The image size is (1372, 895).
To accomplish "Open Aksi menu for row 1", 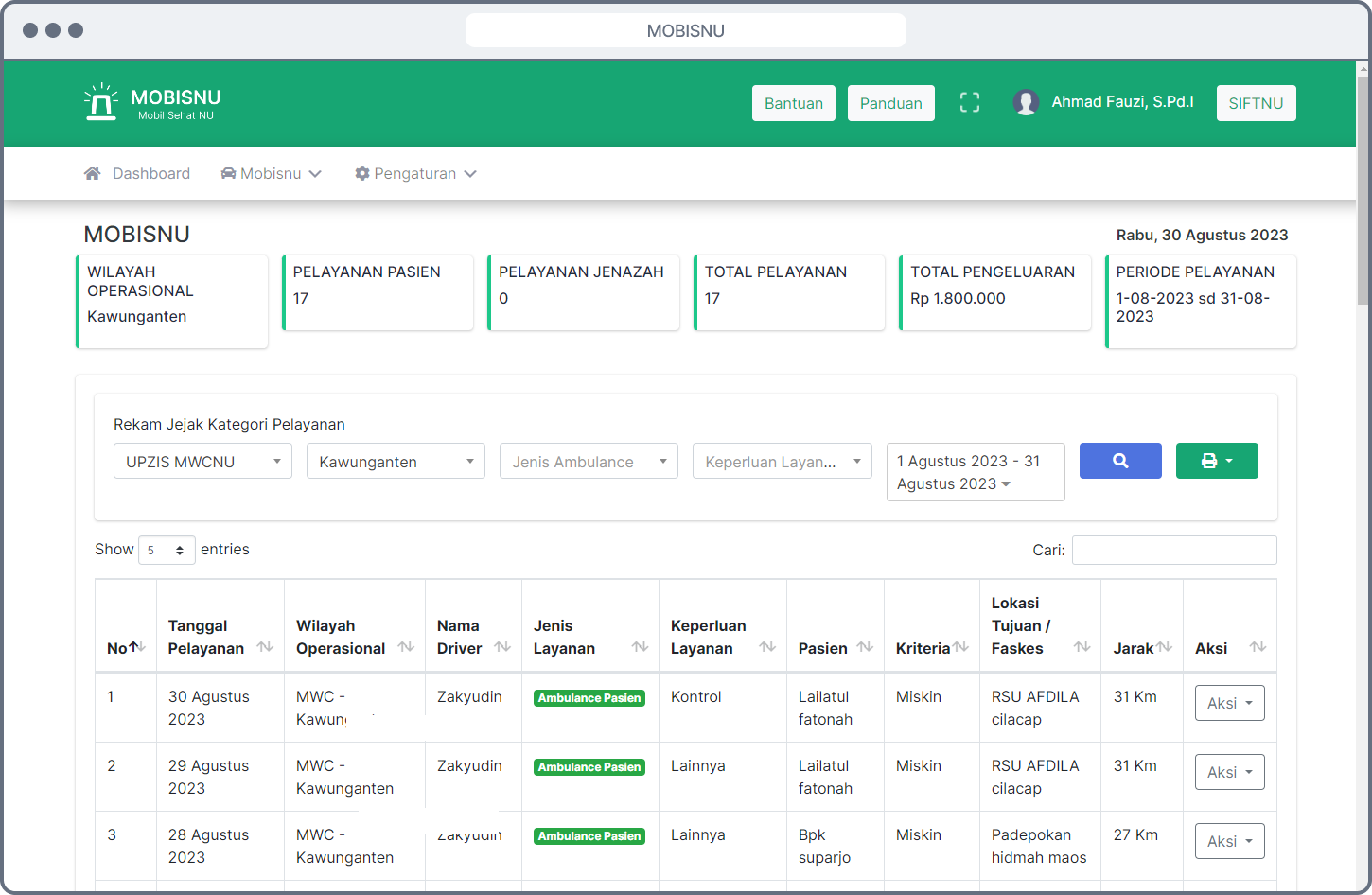I will point(1229,703).
